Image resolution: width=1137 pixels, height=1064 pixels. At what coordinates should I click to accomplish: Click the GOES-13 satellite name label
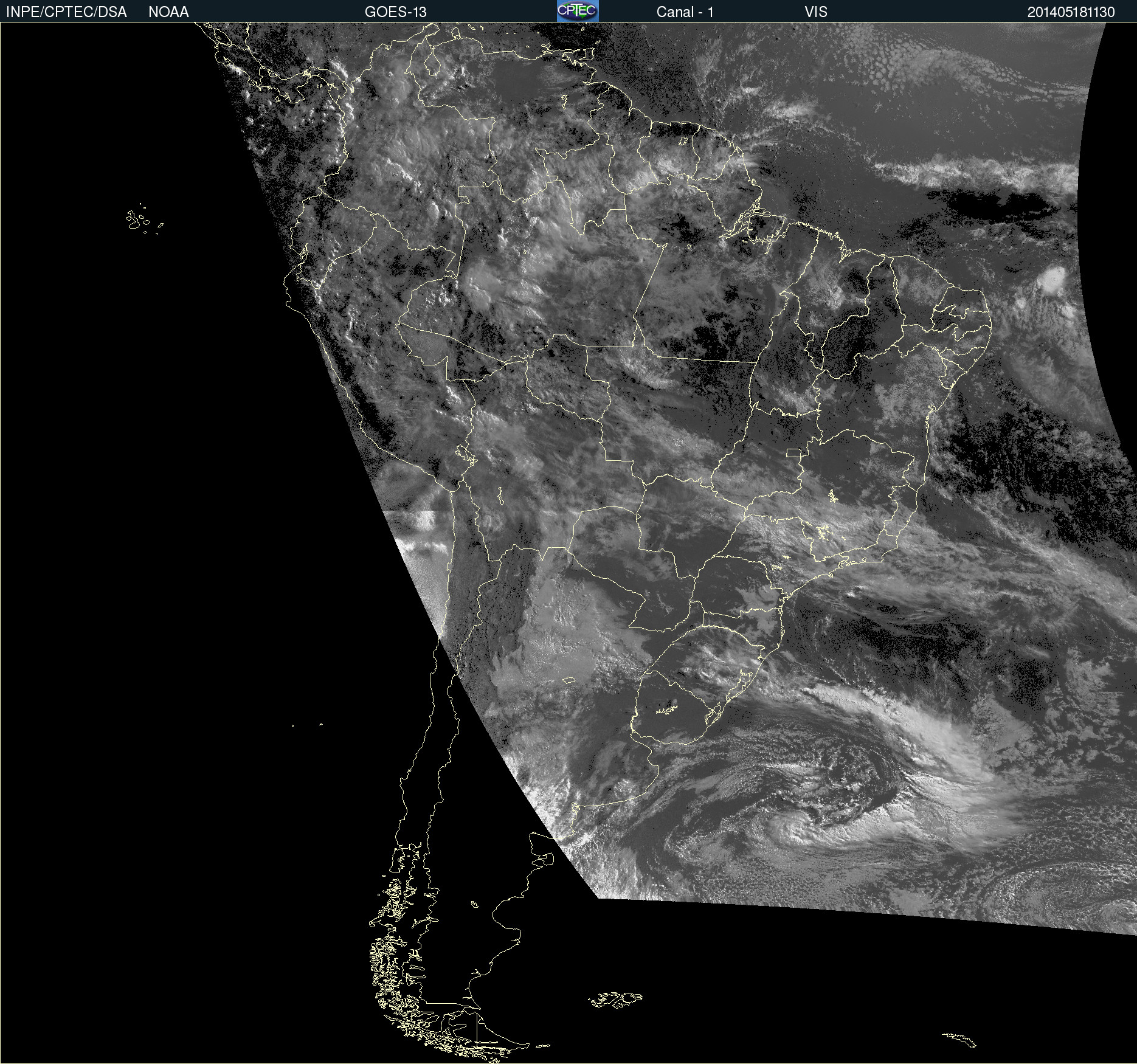point(395,12)
